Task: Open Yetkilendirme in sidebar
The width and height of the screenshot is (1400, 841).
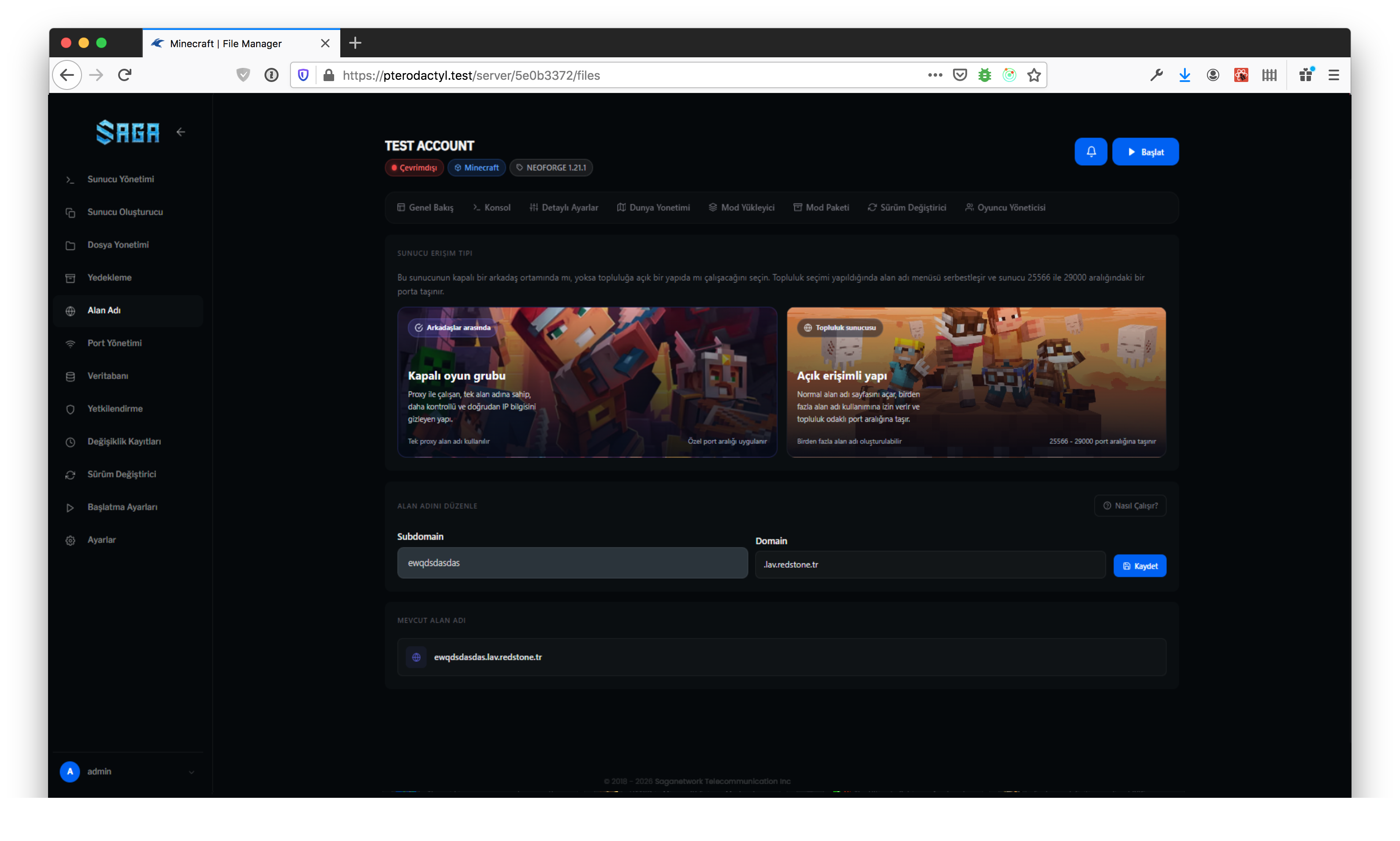Action: point(128,409)
